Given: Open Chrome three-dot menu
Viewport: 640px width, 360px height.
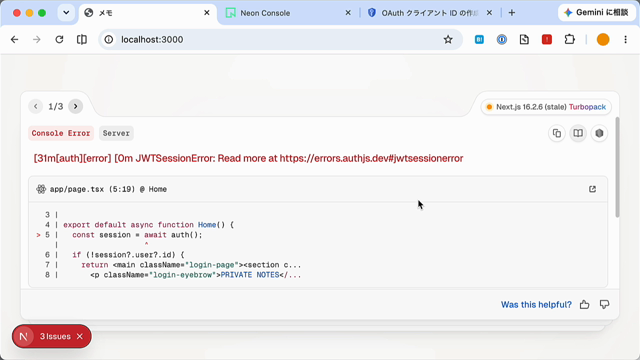Looking at the screenshot, I should click(625, 40).
